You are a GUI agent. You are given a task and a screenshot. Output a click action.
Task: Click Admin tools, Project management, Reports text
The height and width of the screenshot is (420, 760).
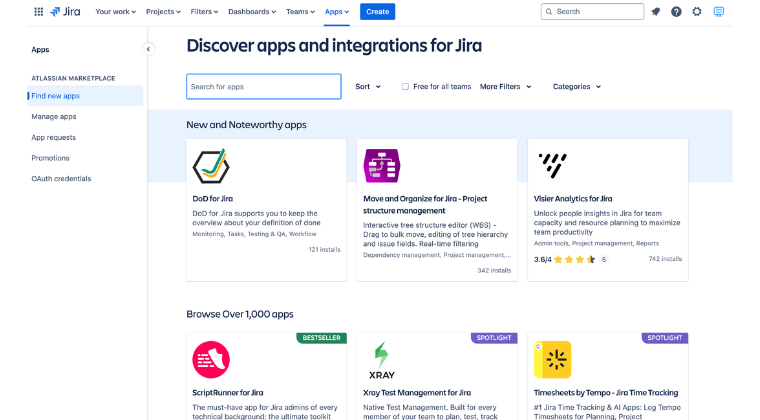pos(596,243)
